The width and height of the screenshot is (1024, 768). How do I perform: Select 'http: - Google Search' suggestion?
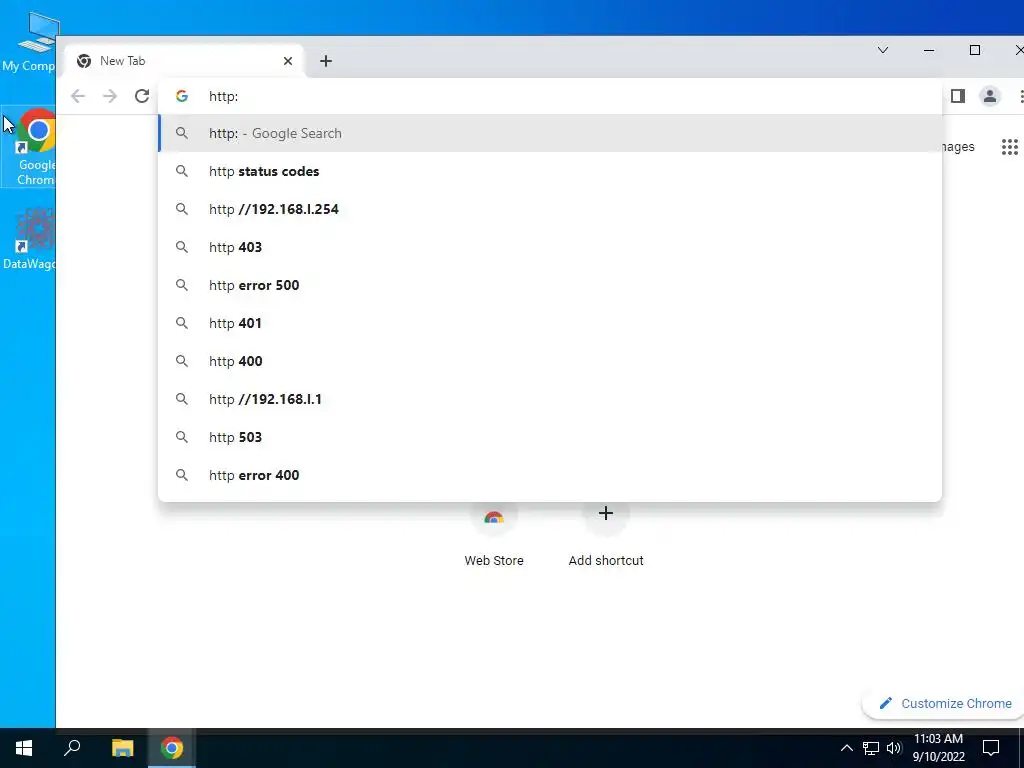coord(550,133)
